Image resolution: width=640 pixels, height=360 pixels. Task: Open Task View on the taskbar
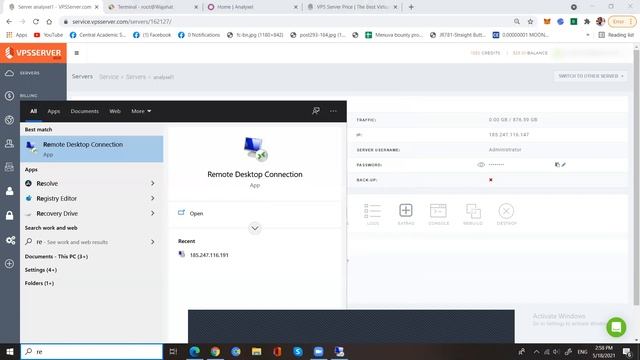[173, 351]
